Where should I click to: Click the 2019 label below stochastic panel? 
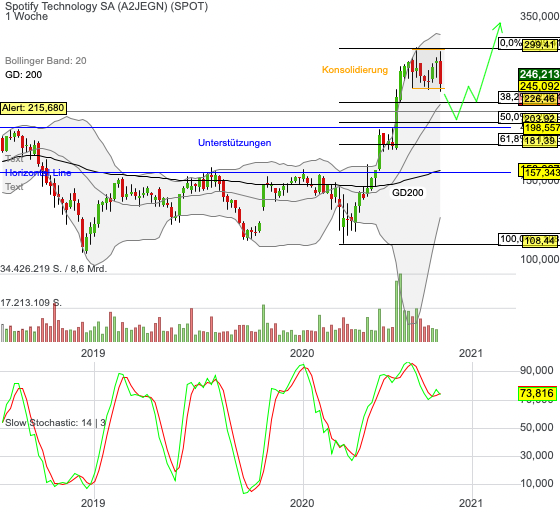pyautogui.click(x=93, y=503)
